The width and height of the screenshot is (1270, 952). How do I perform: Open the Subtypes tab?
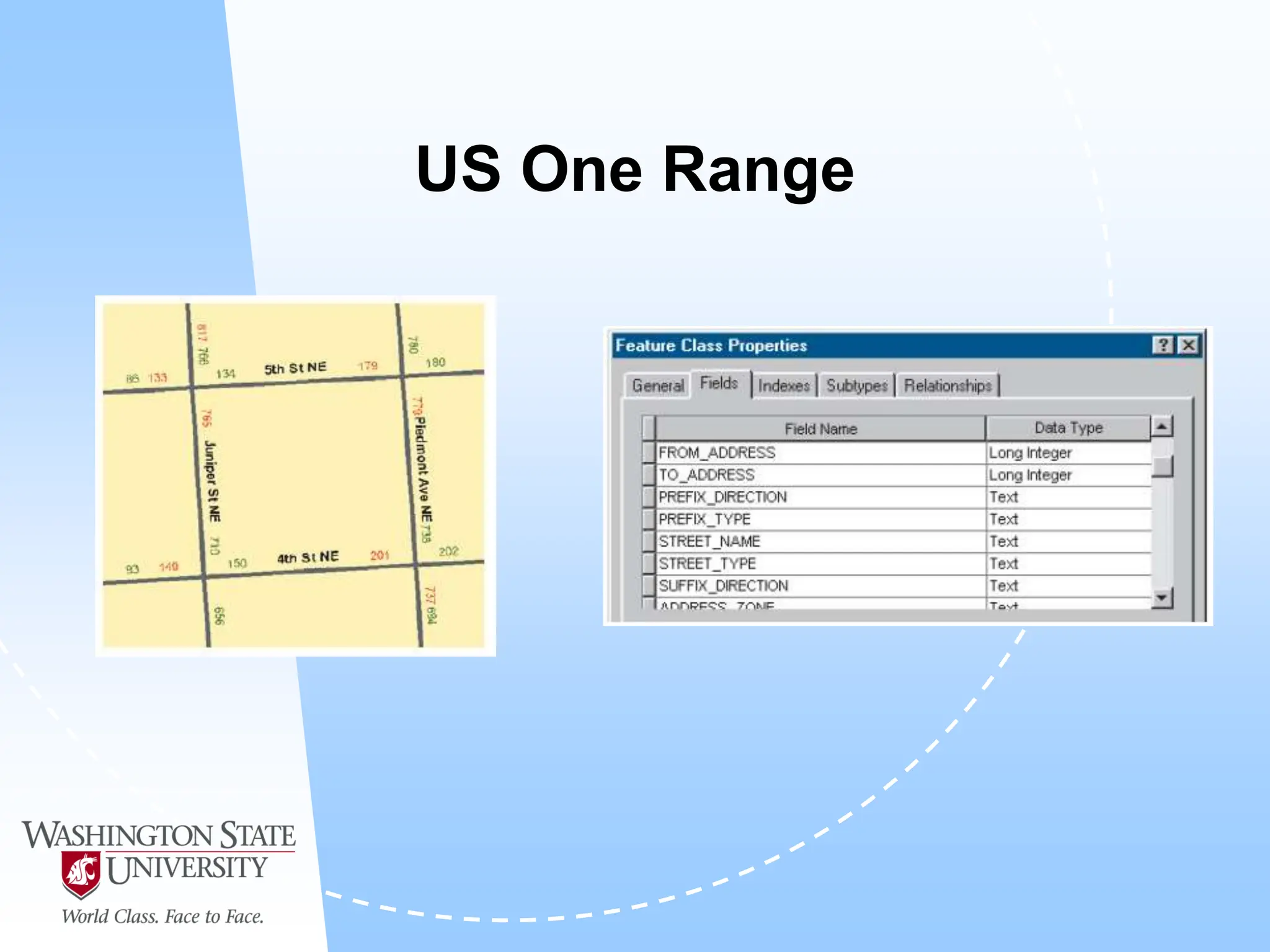(x=856, y=386)
